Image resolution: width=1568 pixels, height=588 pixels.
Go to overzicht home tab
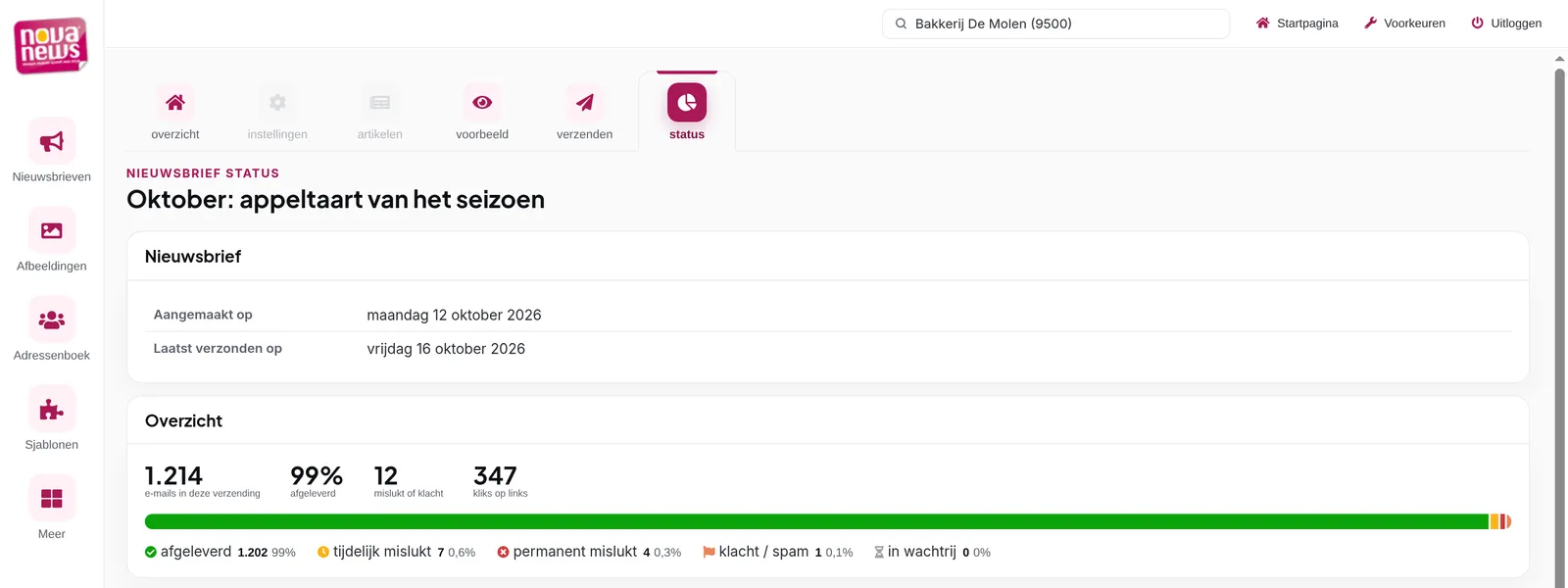click(x=175, y=112)
